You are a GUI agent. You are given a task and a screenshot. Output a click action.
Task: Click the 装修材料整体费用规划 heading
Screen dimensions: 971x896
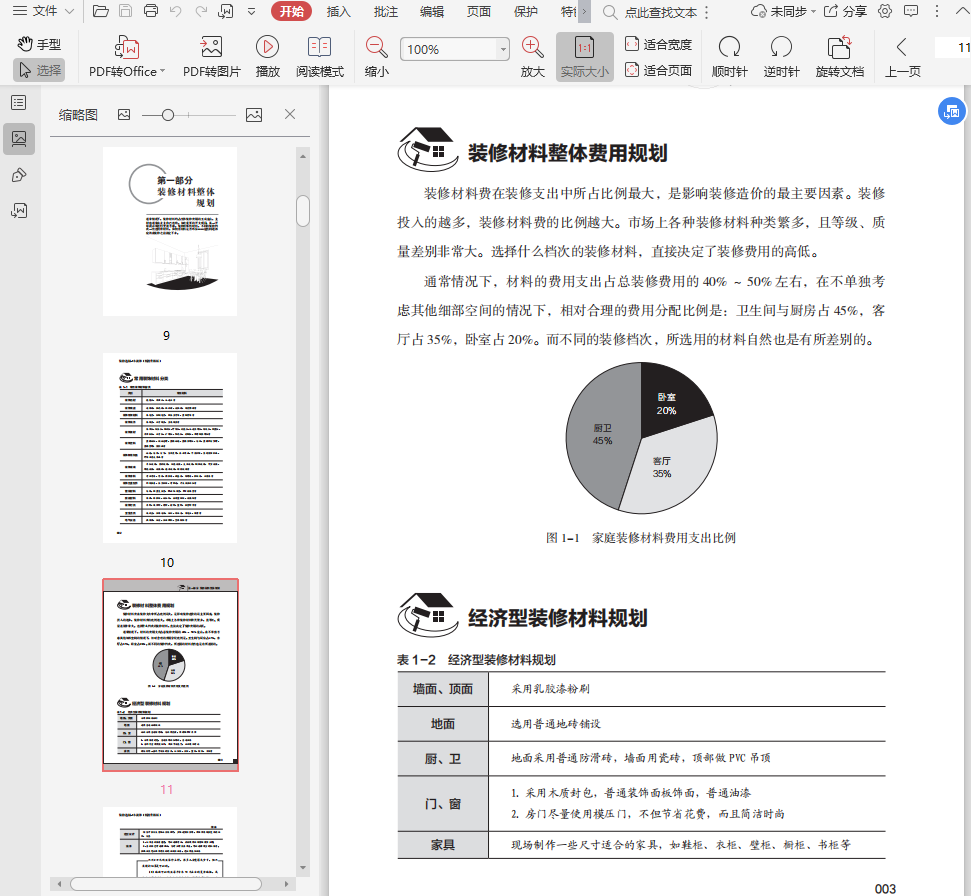point(568,153)
